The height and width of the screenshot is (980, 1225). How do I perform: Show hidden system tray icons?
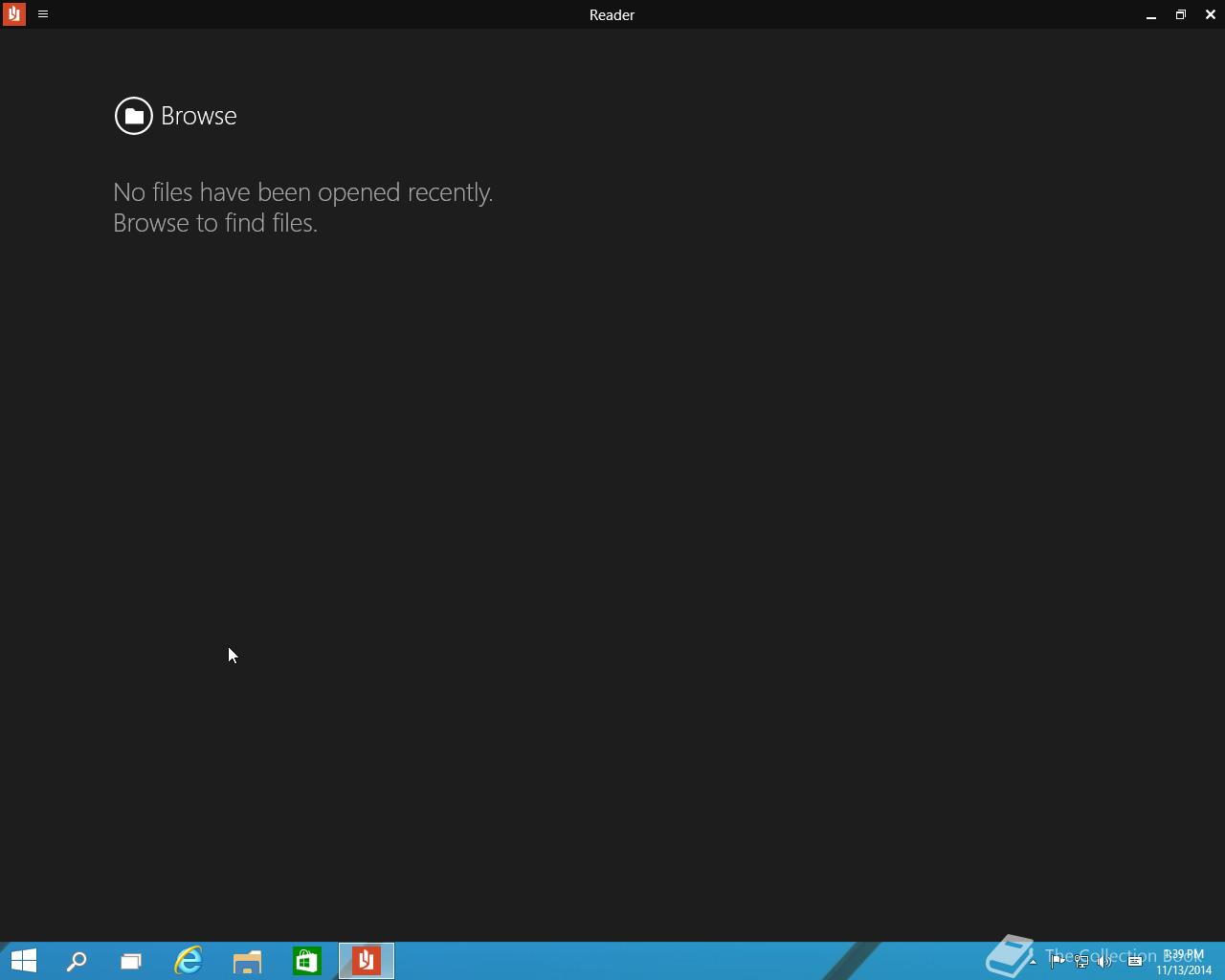pos(1033,962)
